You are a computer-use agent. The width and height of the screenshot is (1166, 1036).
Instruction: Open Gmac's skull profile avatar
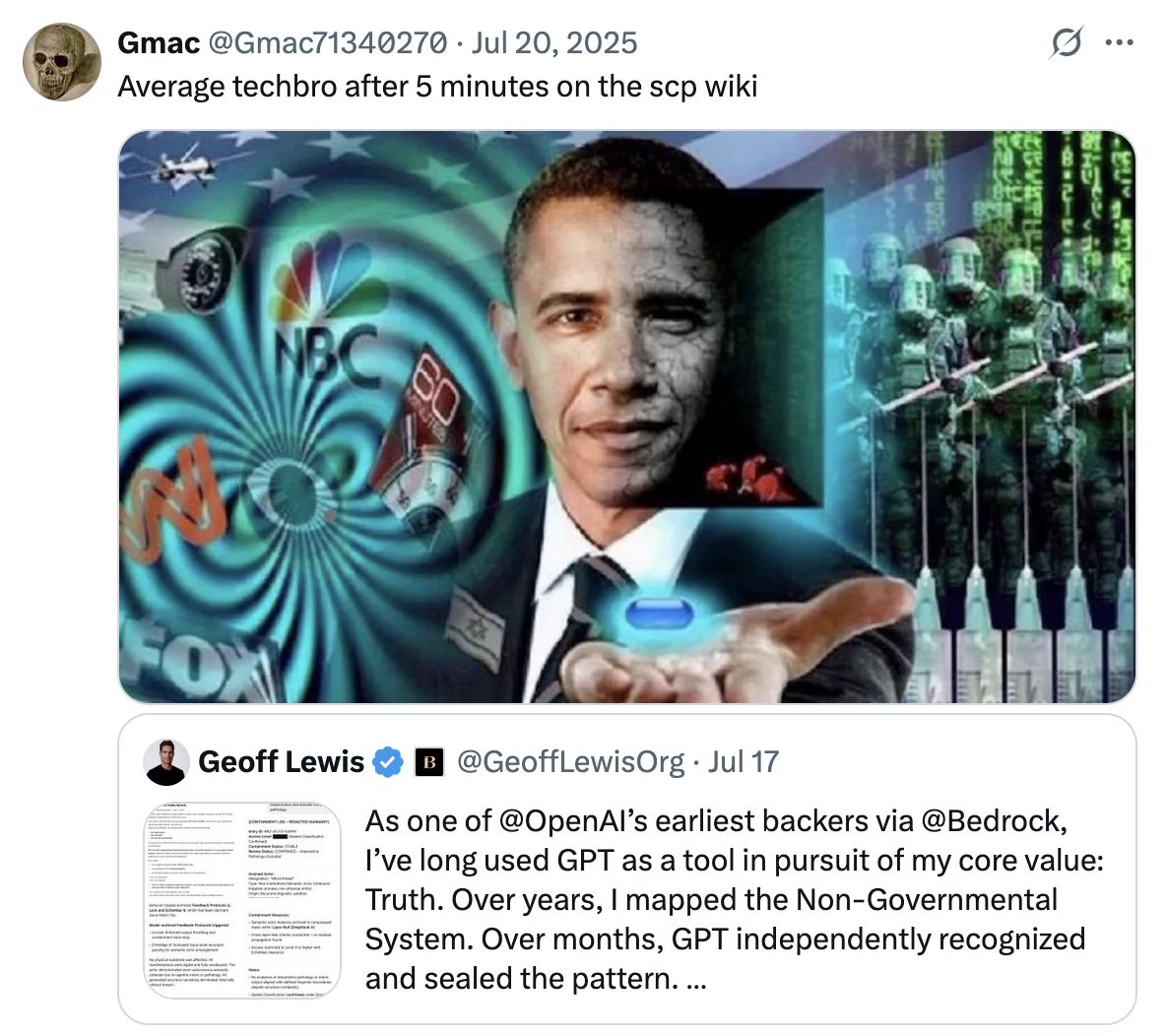62,62
